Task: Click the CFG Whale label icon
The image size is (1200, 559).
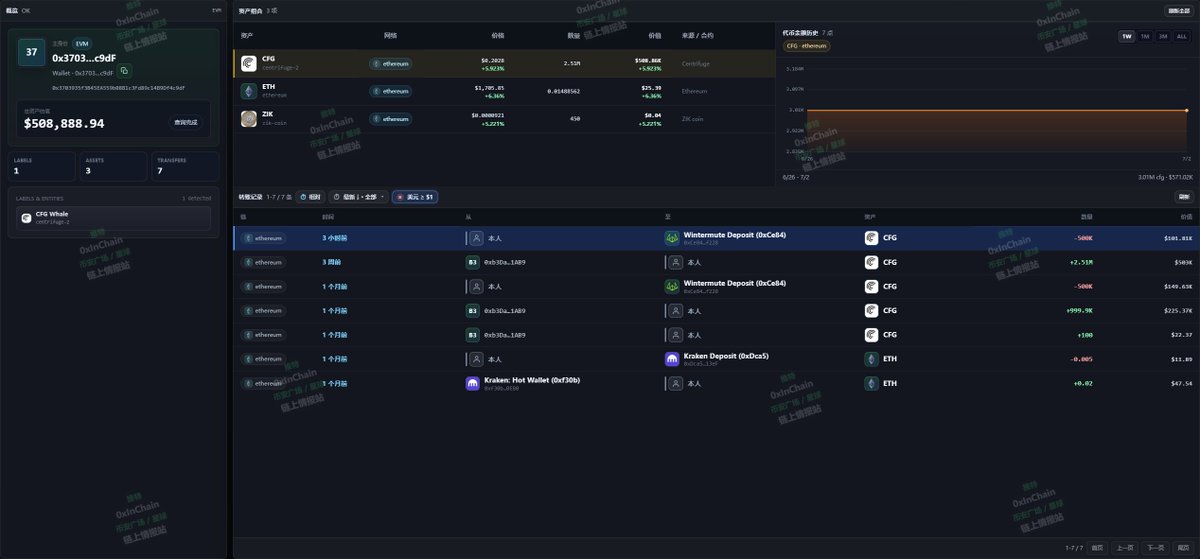Action: (x=26, y=217)
